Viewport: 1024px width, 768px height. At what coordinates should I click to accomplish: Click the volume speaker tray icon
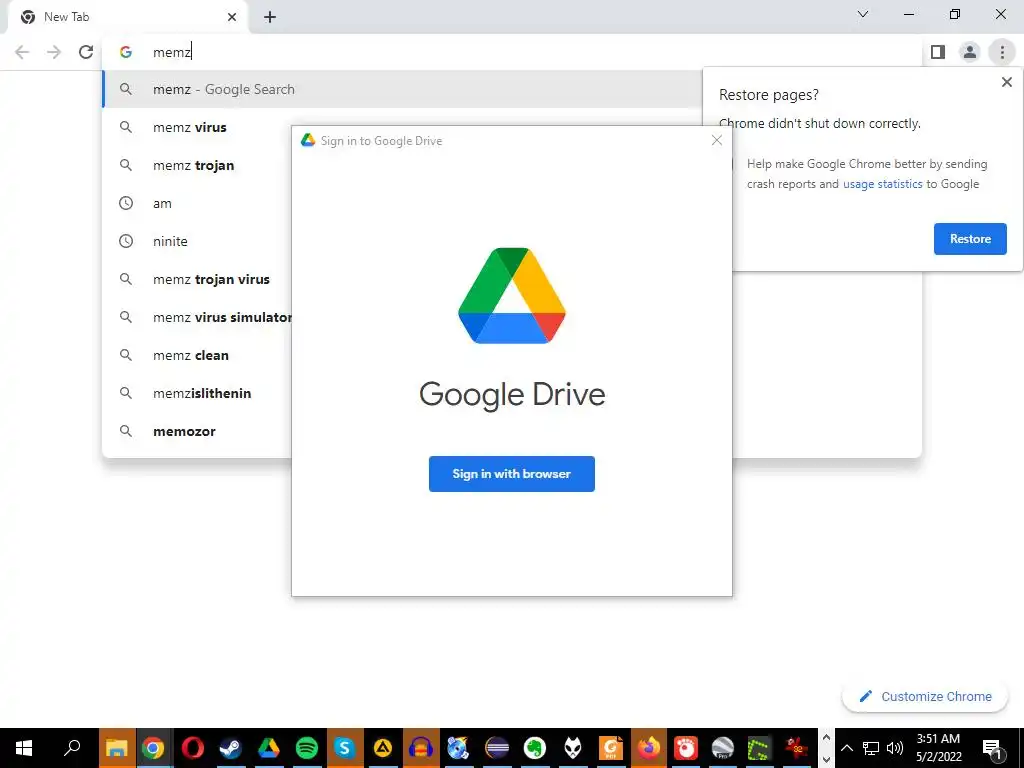(895, 748)
